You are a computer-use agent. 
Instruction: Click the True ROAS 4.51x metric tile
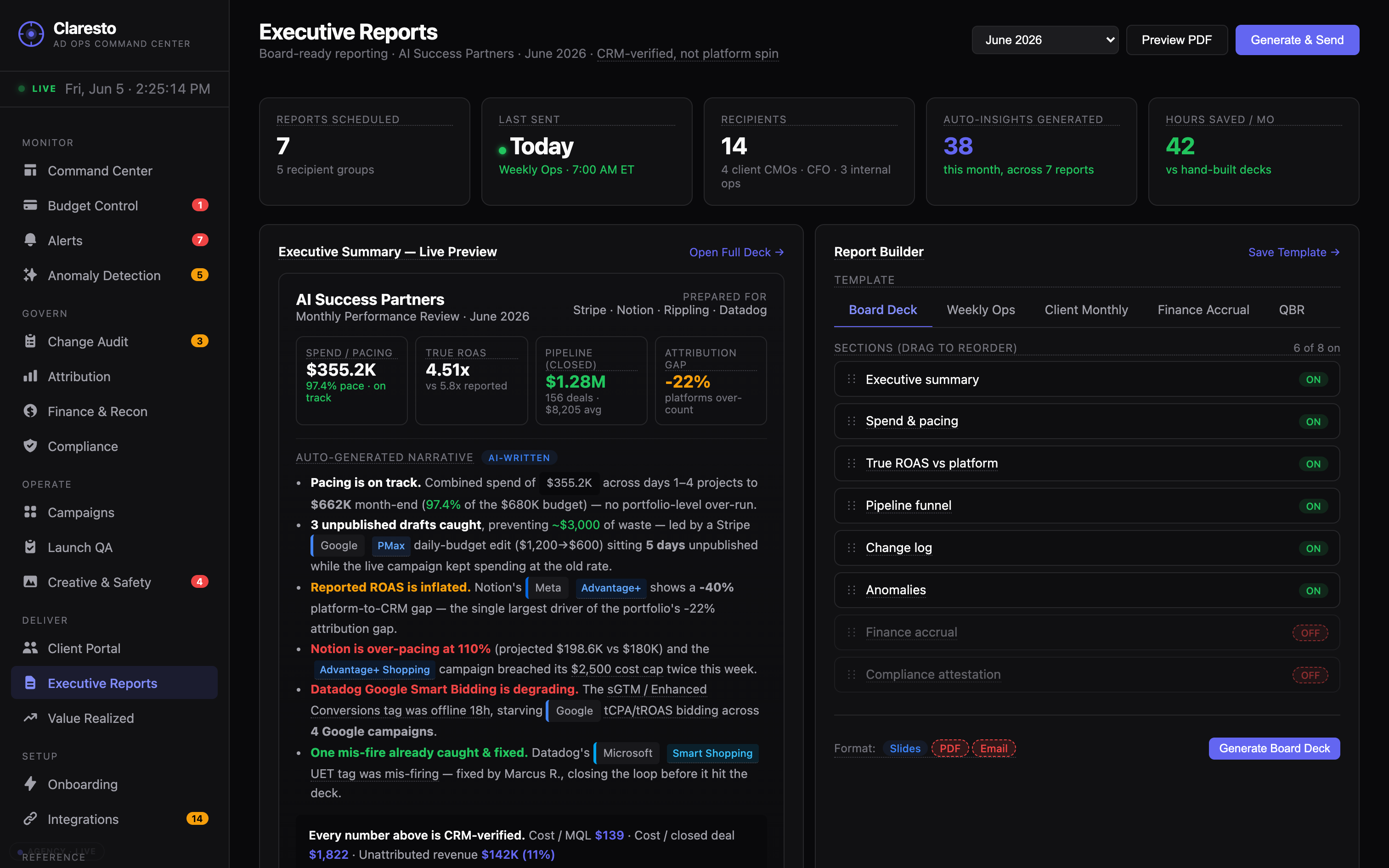click(471, 381)
